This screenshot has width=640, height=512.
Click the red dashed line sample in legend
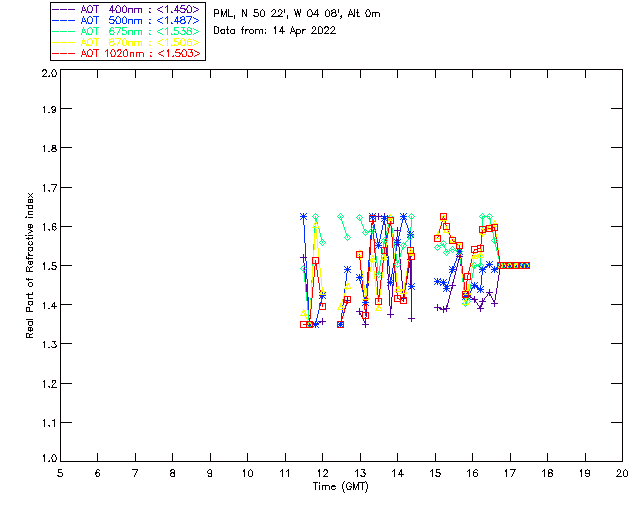coord(63,53)
